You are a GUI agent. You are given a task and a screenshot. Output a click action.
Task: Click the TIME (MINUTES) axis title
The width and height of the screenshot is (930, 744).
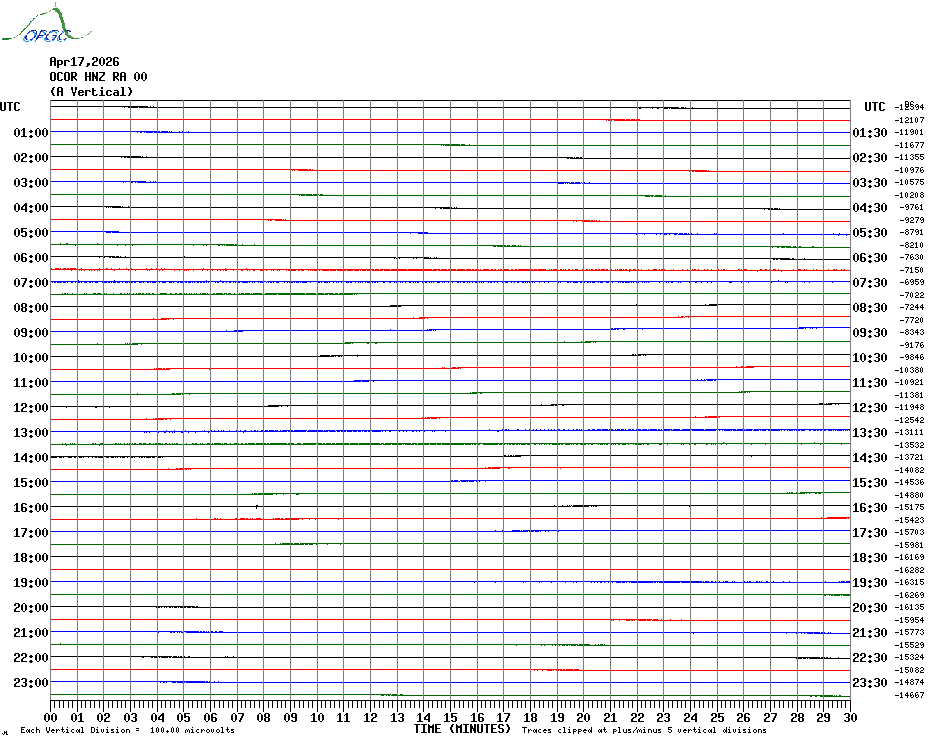[x=462, y=729]
